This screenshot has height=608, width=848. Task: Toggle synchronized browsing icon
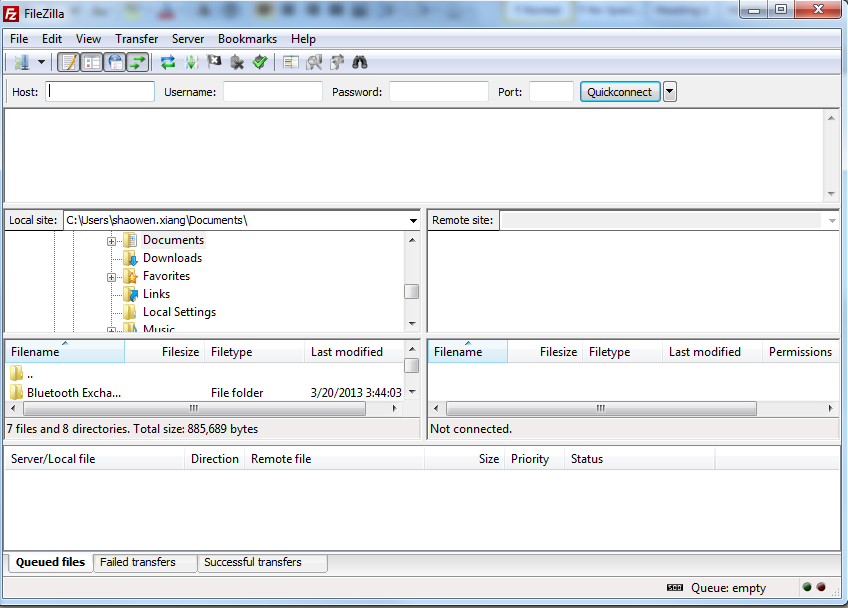[337, 63]
